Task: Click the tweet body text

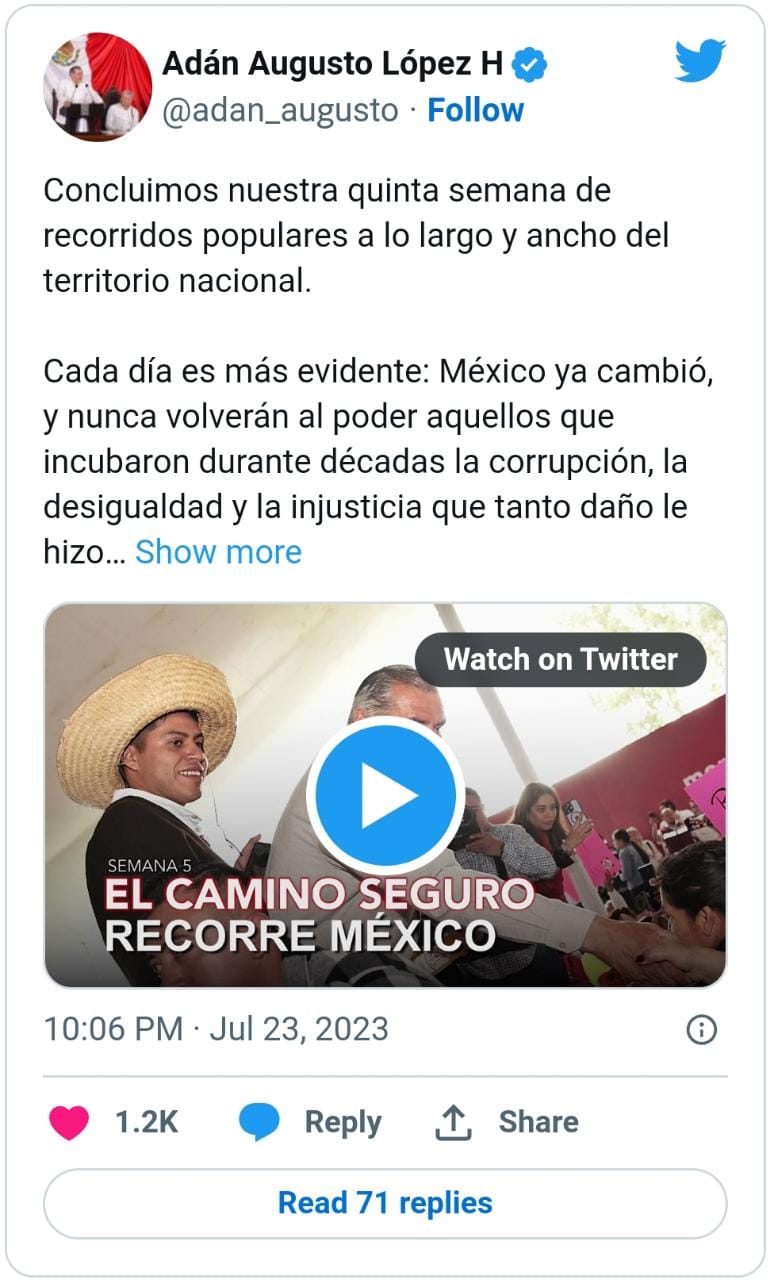Action: 380,371
